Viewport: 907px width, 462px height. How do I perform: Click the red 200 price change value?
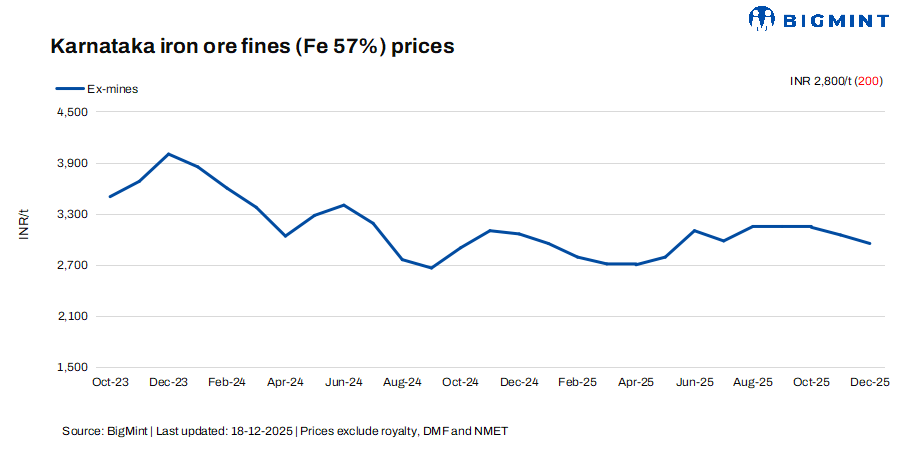867,82
